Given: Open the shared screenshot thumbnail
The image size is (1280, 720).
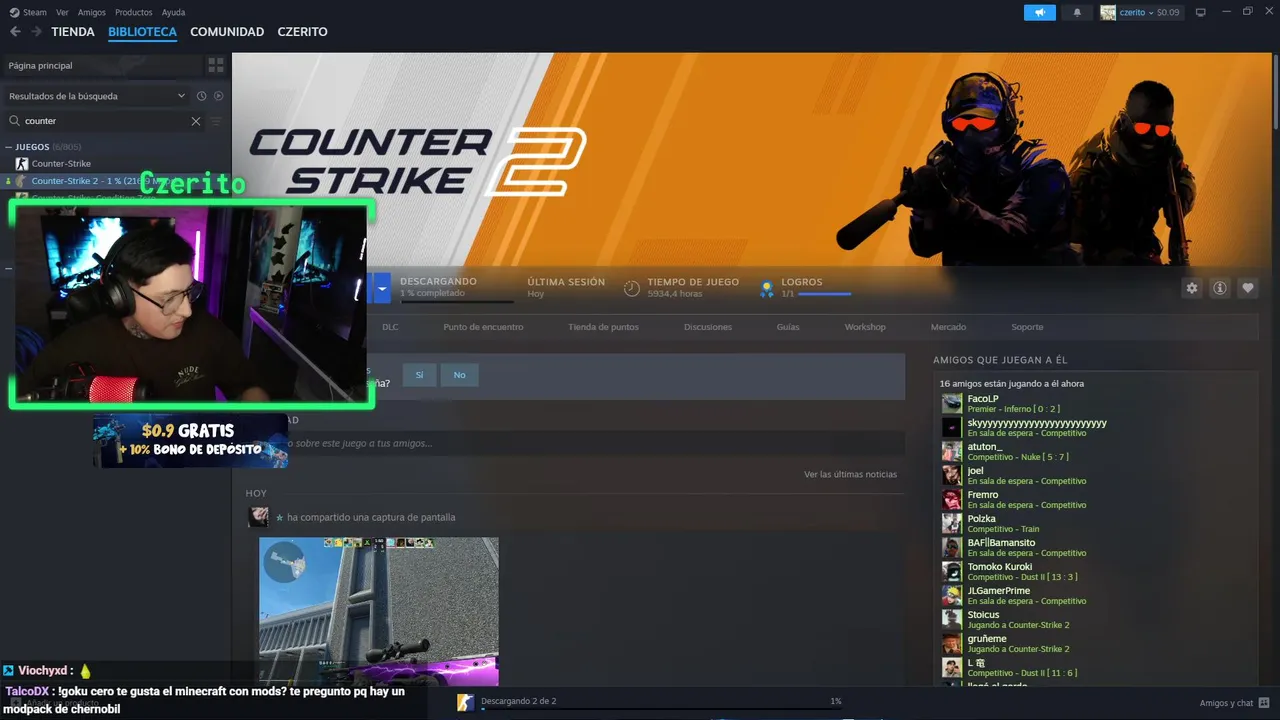Looking at the screenshot, I should coord(379,611).
